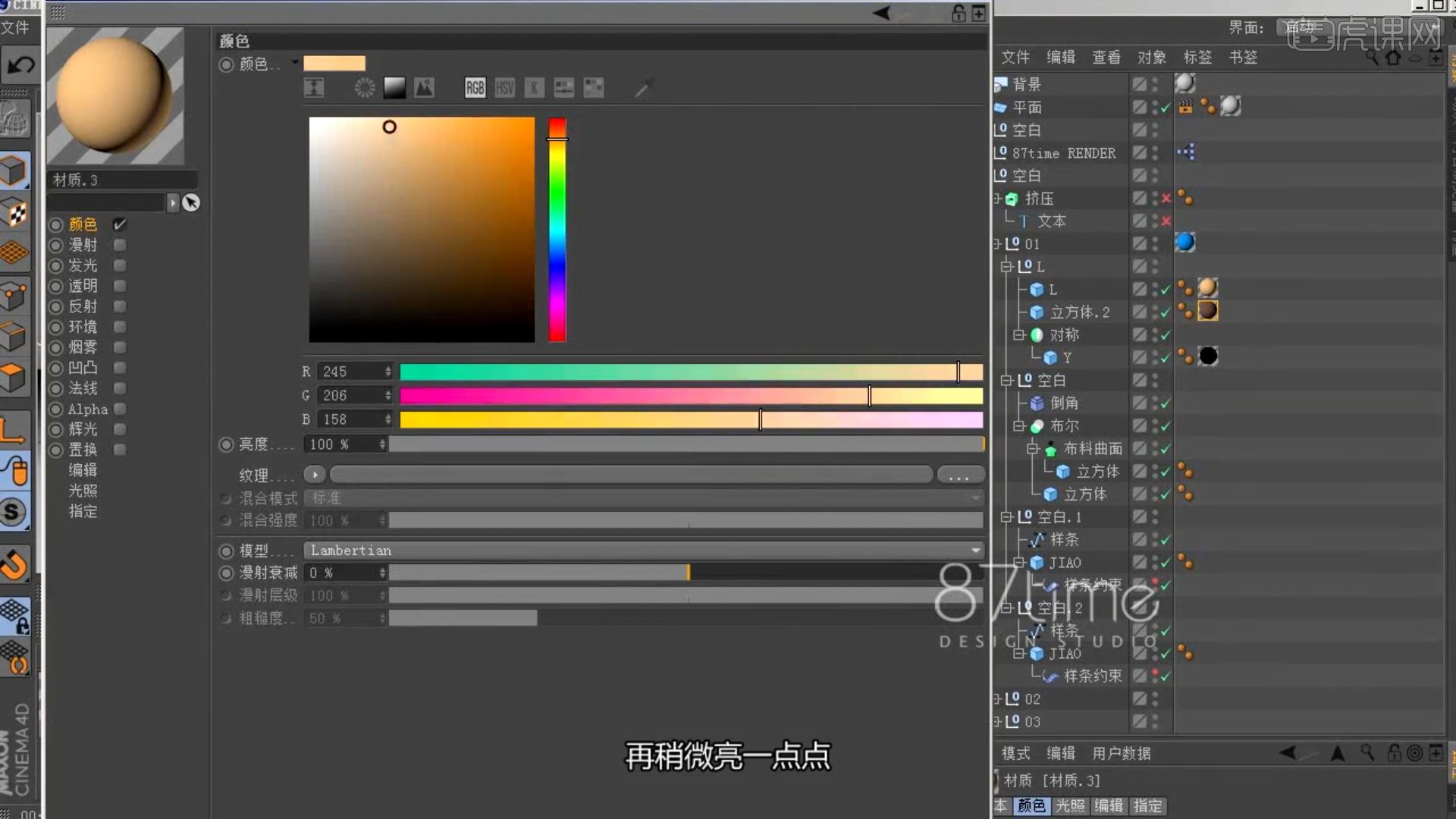Open the 编辑 channel settings entry
Image resolution: width=1456 pixels, height=819 pixels.
83,470
